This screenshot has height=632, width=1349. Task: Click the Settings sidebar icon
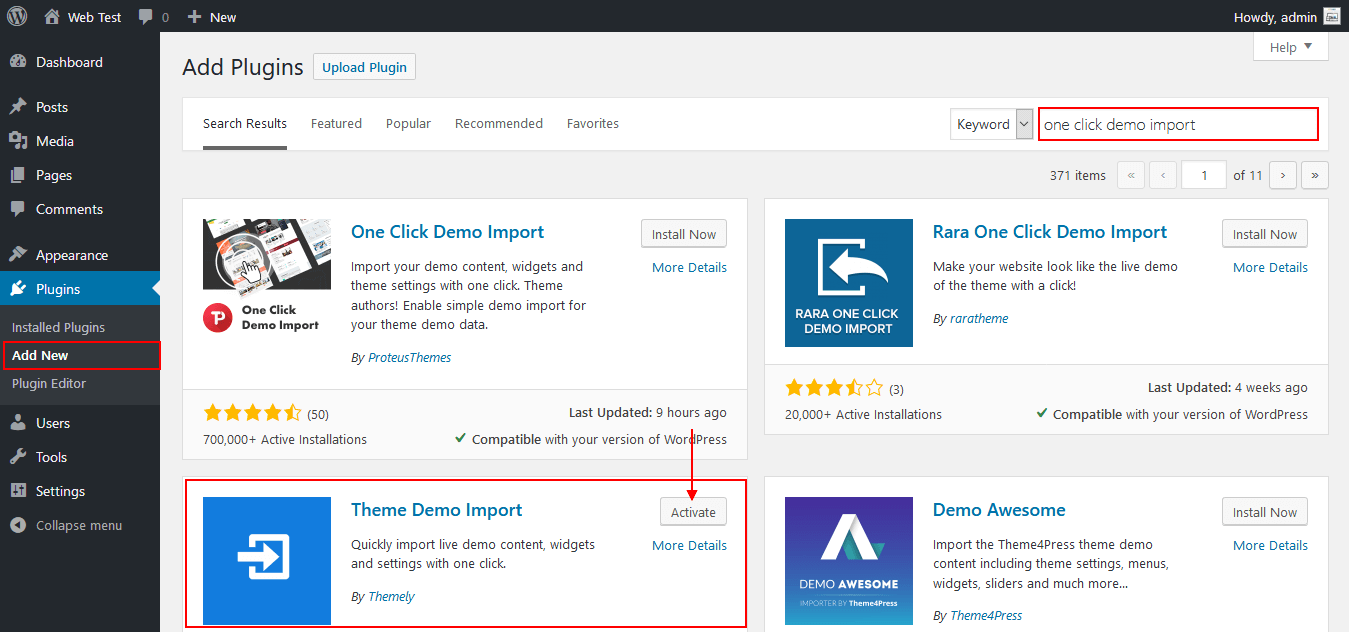tap(18, 491)
